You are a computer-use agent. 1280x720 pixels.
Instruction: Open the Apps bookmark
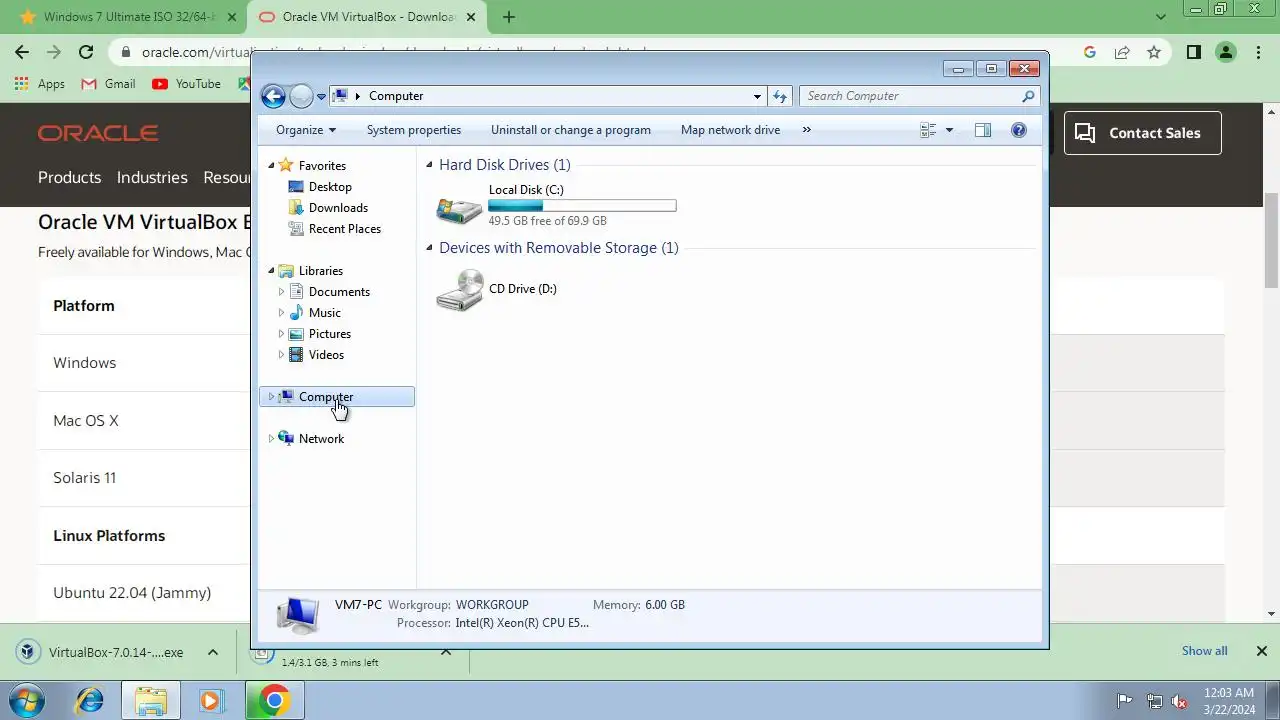click(40, 84)
